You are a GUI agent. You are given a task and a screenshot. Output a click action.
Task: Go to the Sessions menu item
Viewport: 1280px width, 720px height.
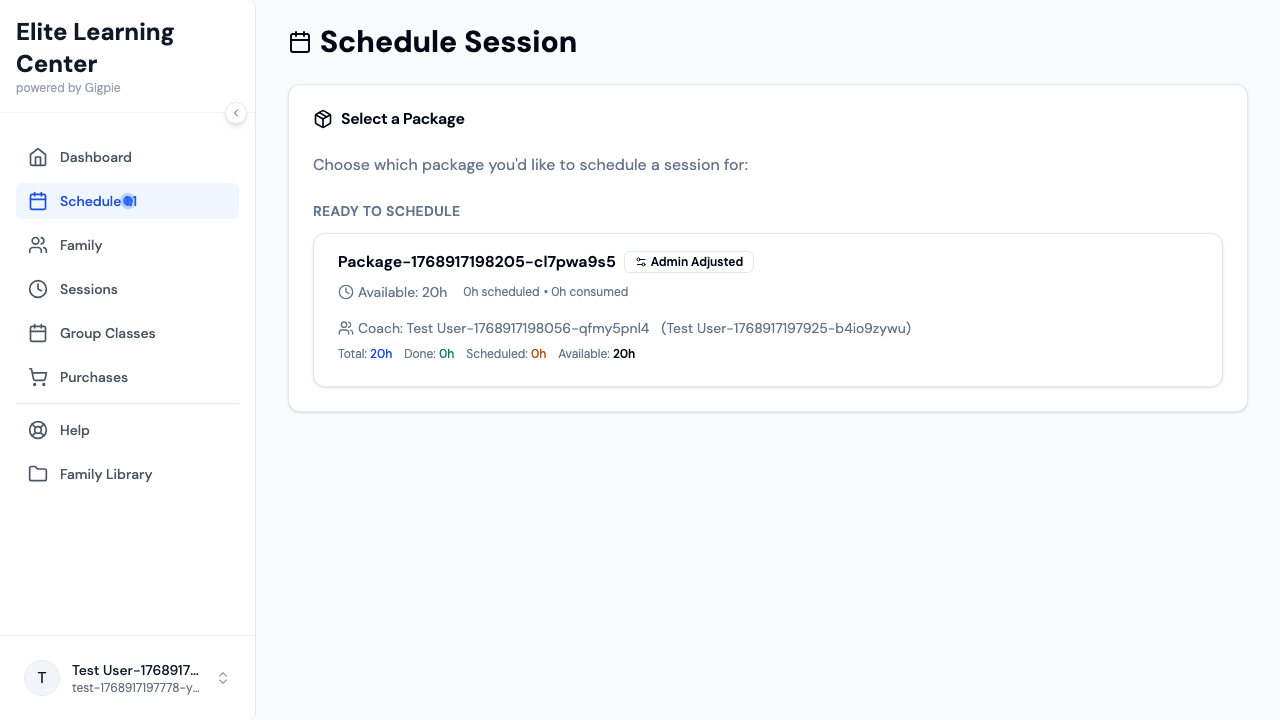[x=89, y=289]
